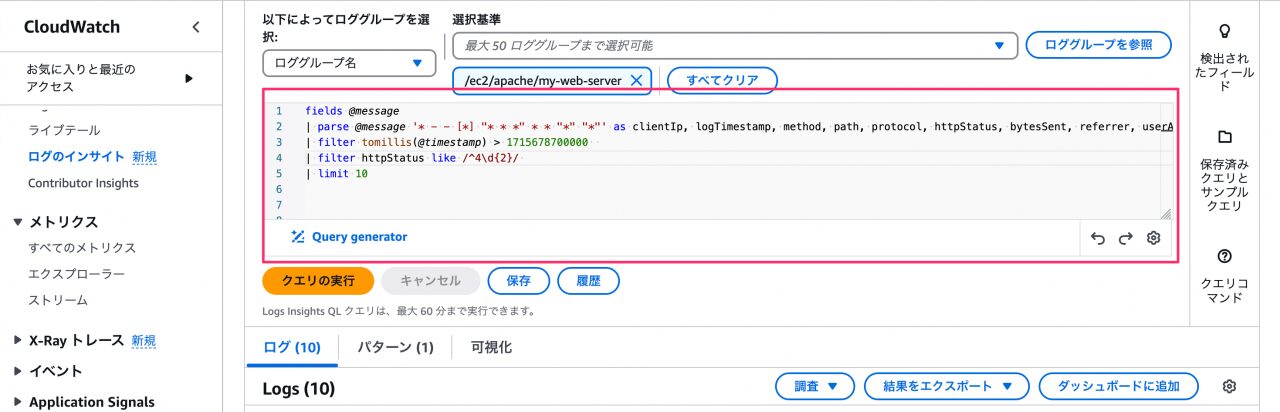
Task: Open ストリーム under メトリクス
Action: click(x=58, y=300)
